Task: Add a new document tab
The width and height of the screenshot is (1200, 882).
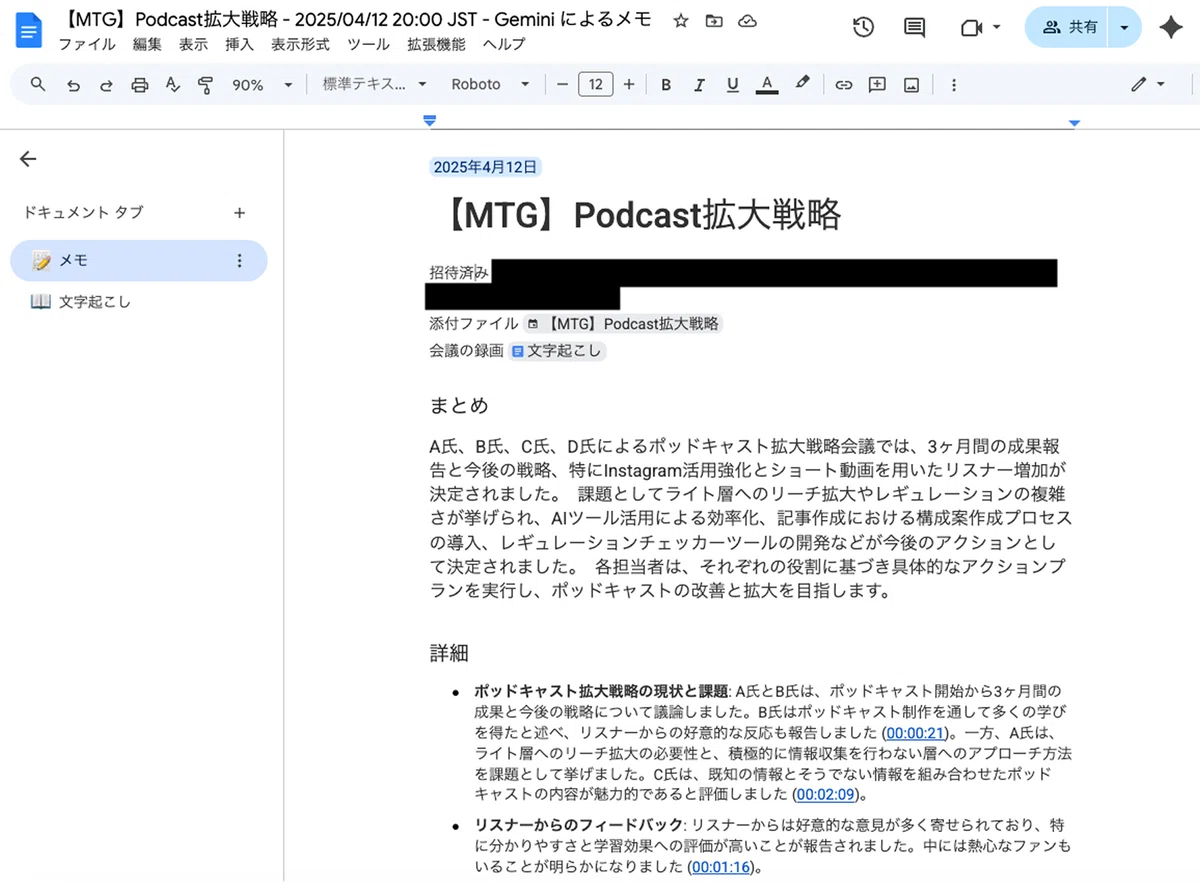Action: tap(239, 212)
